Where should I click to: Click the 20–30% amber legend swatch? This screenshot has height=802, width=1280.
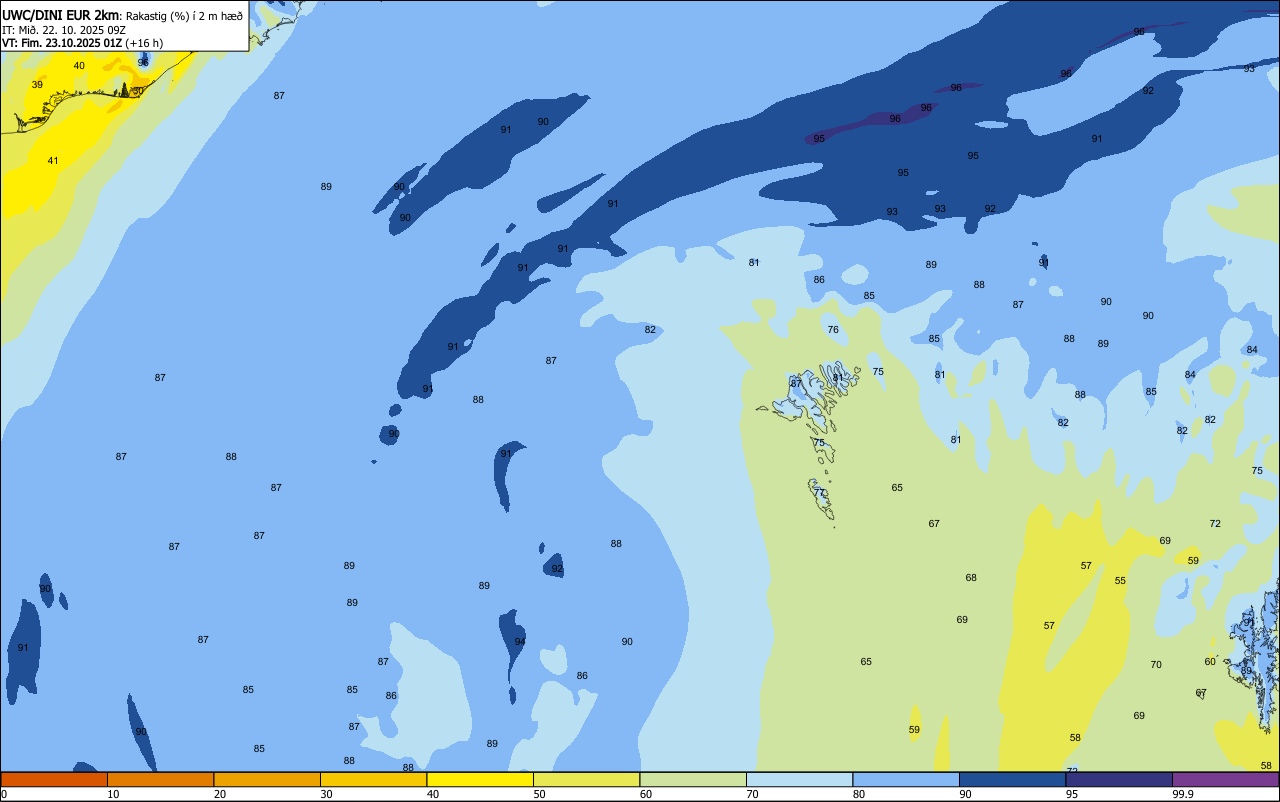(267, 779)
